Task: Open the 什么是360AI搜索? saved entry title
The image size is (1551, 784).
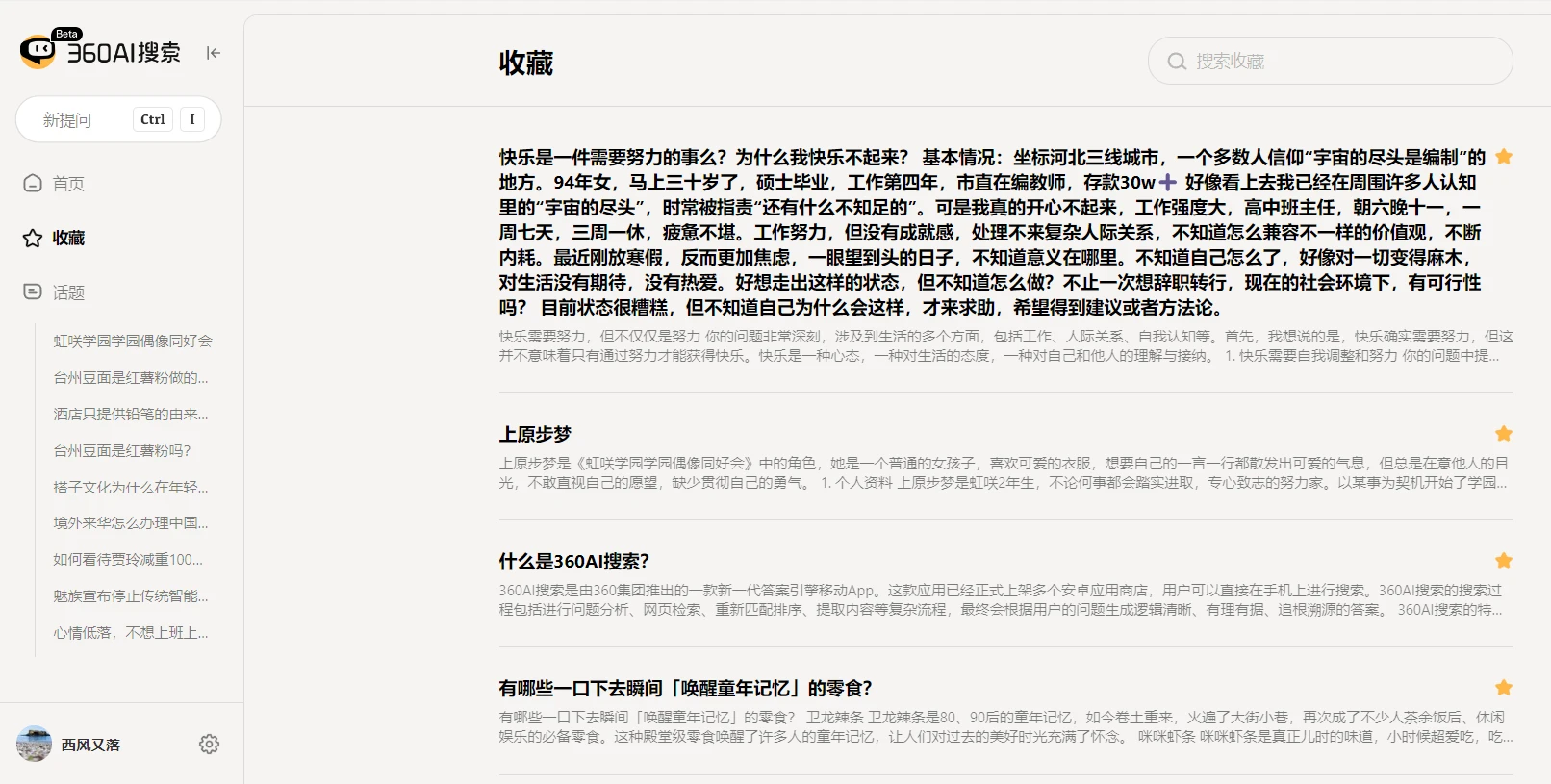Action: (574, 561)
